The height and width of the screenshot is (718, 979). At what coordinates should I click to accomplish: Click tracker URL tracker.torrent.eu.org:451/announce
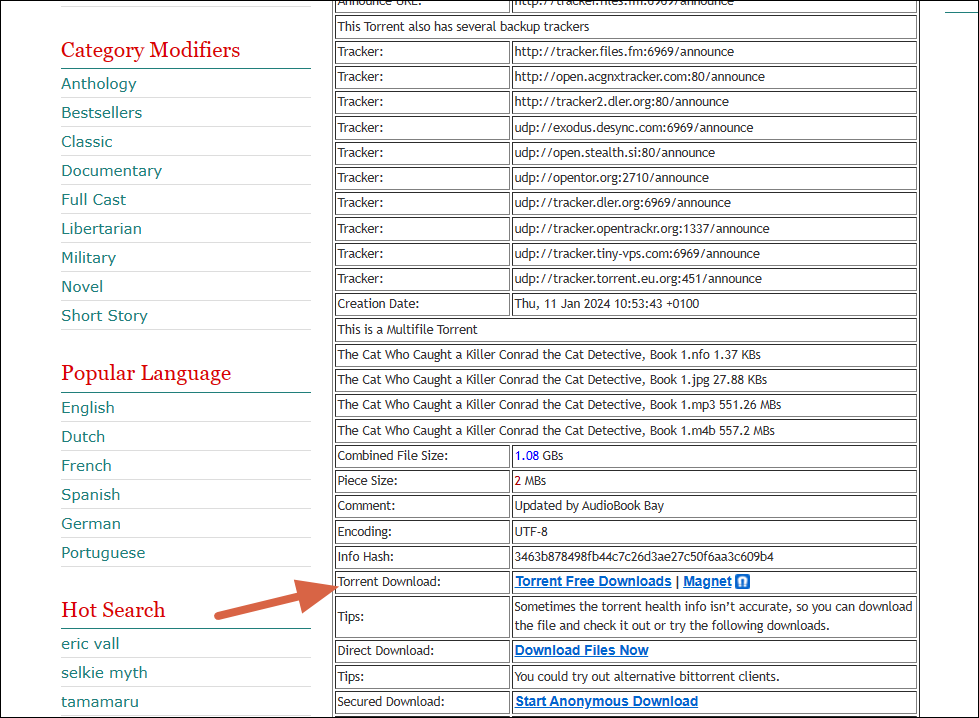tap(638, 278)
